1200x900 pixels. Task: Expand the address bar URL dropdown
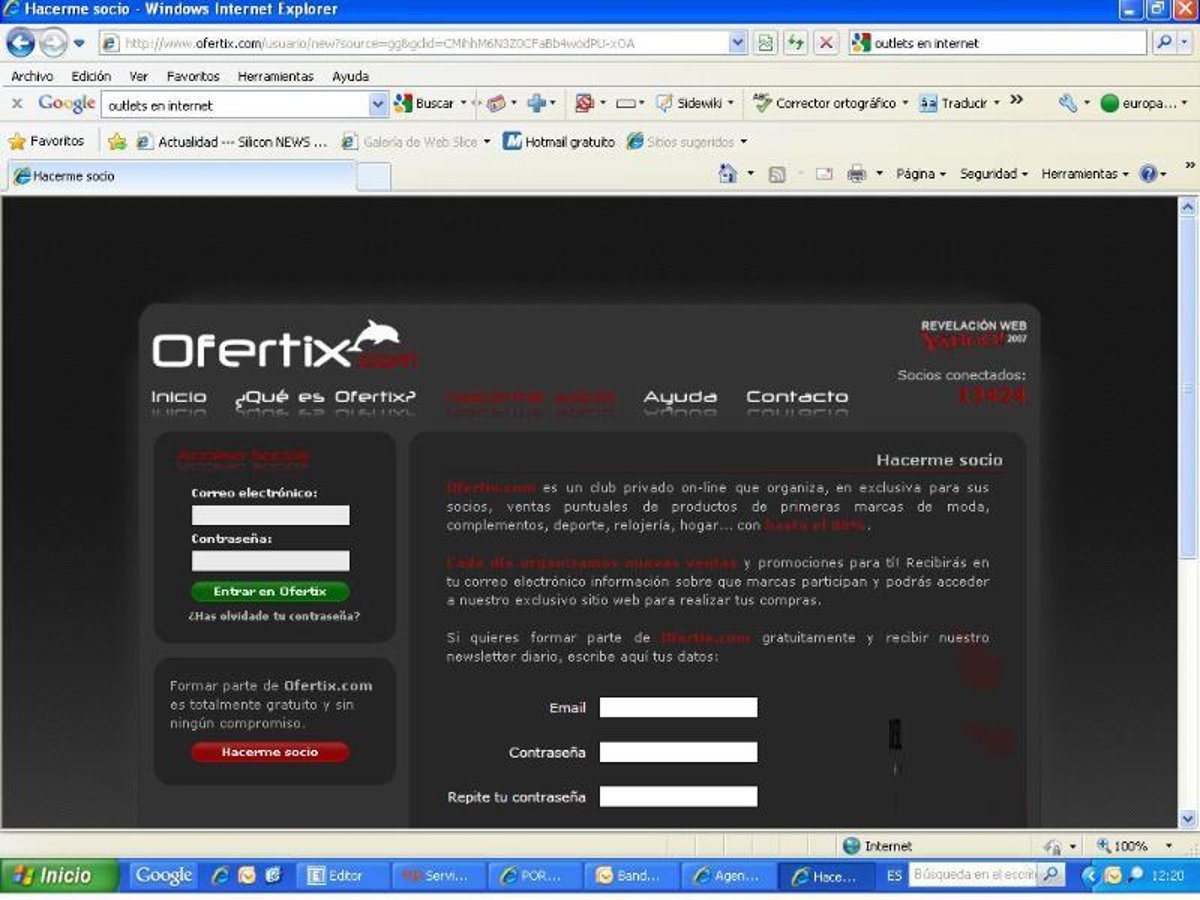pyautogui.click(x=738, y=43)
